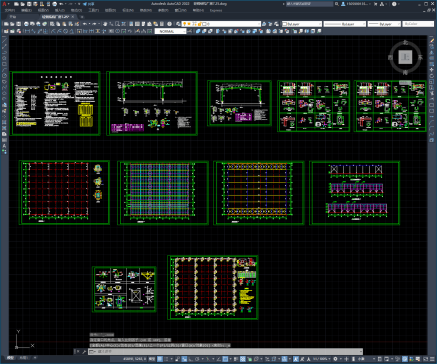Click into the command line input field
The image size is (437, 364).
point(225,351)
